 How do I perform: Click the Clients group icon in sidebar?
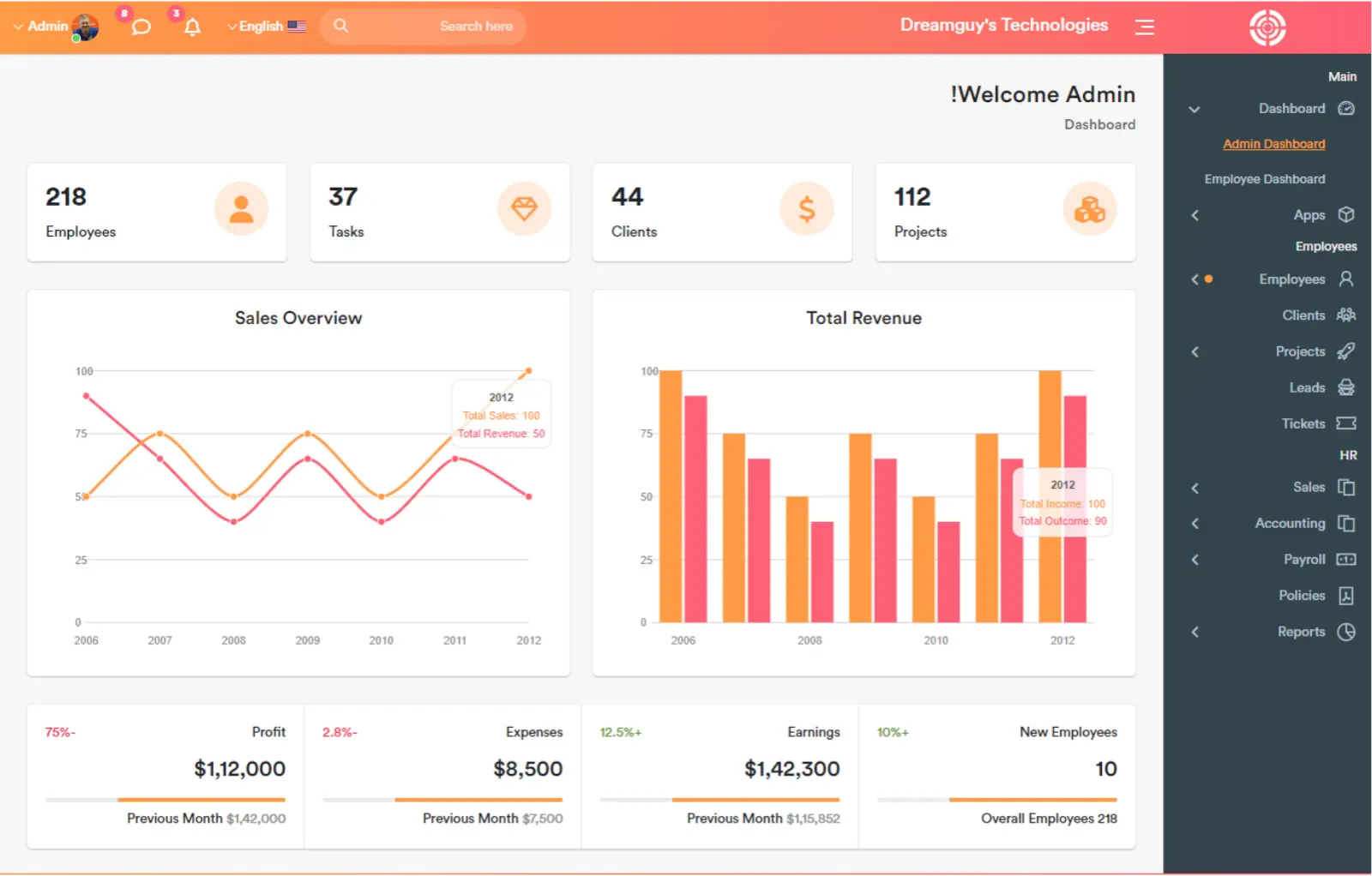click(1346, 315)
